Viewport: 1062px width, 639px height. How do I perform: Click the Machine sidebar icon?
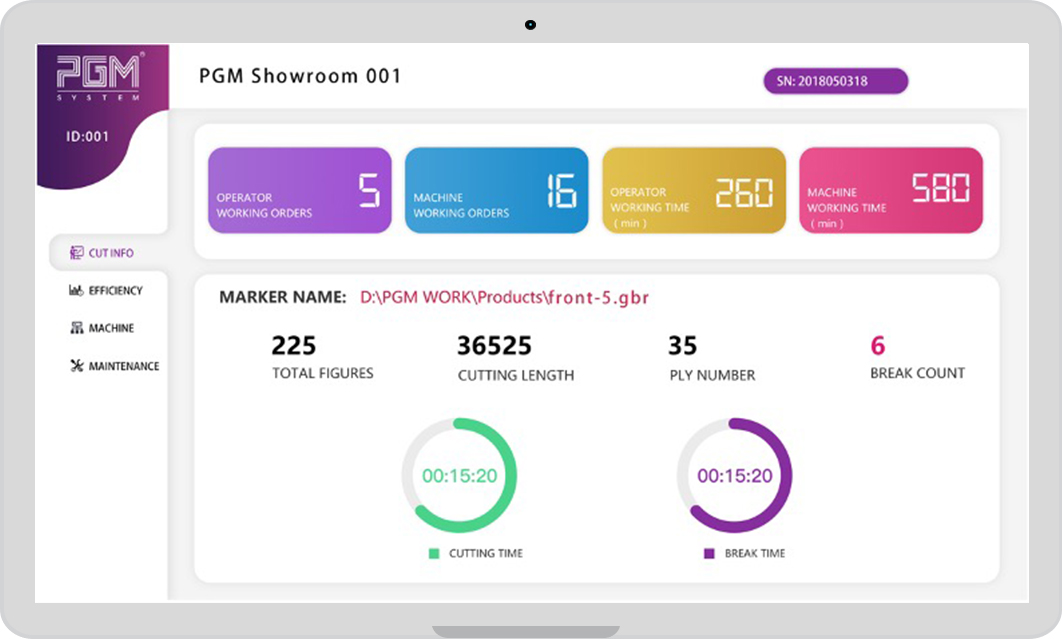coord(77,328)
